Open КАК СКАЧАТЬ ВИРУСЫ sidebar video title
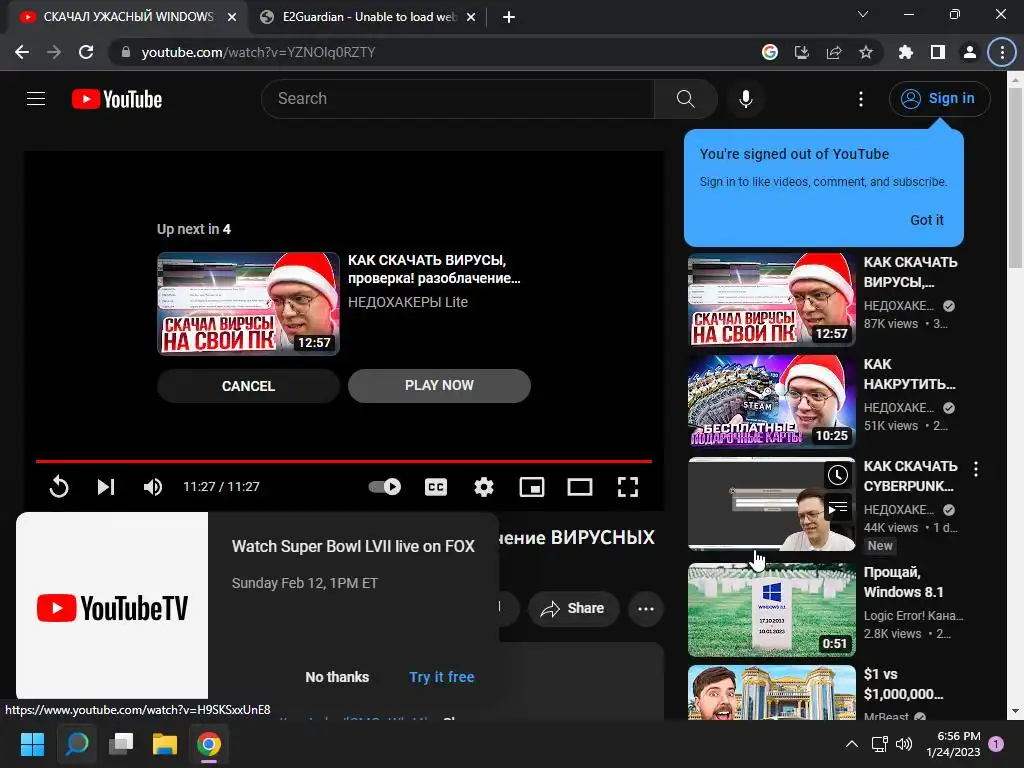Screen dimensions: 1024x768 (910, 272)
